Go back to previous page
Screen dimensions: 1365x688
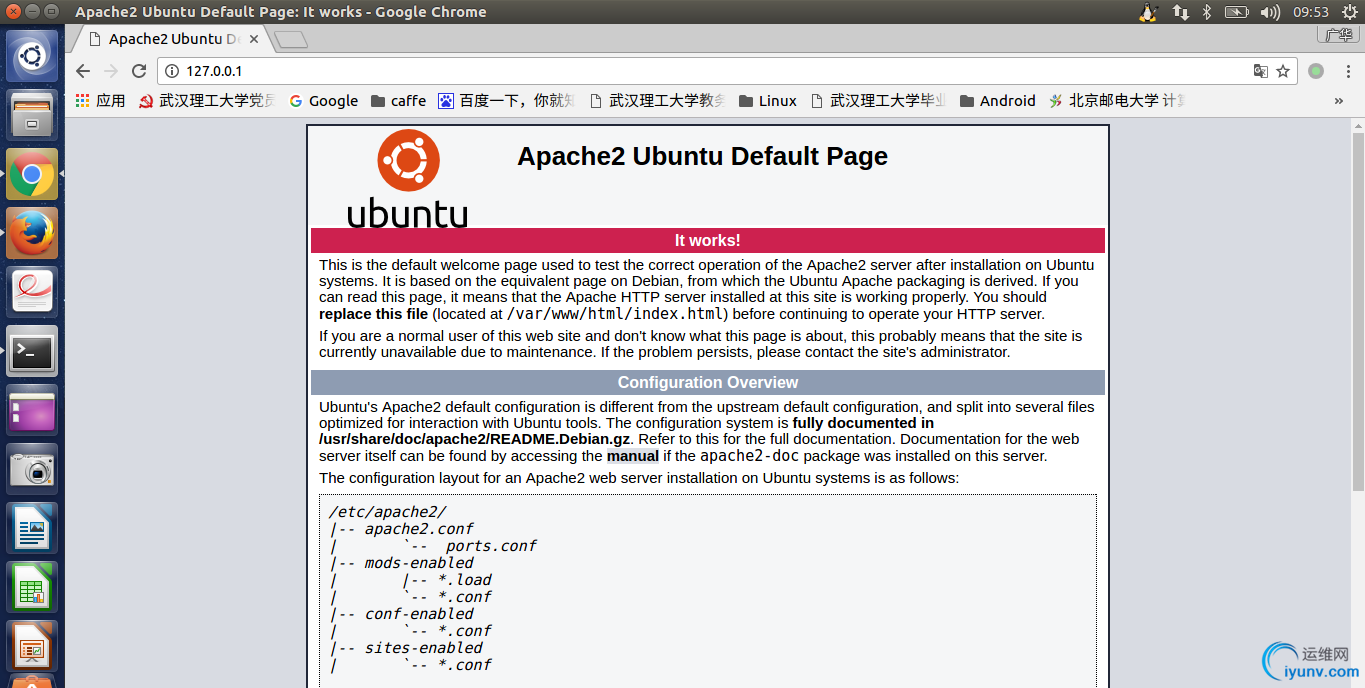[83, 71]
